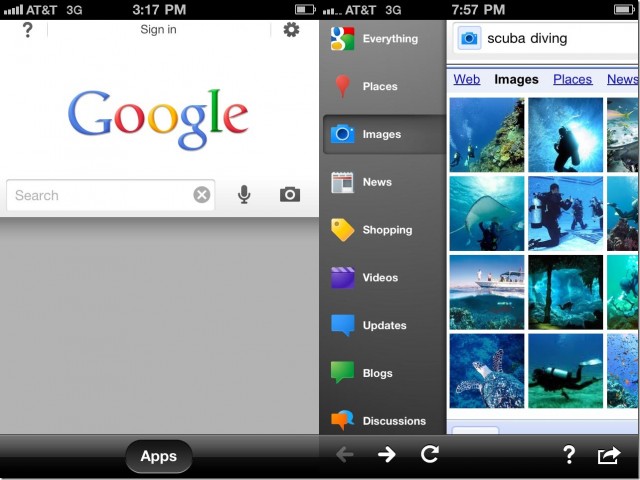Screen dimensions: 640x480
Task: Tap the red Places pin icon
Action: 342,86
